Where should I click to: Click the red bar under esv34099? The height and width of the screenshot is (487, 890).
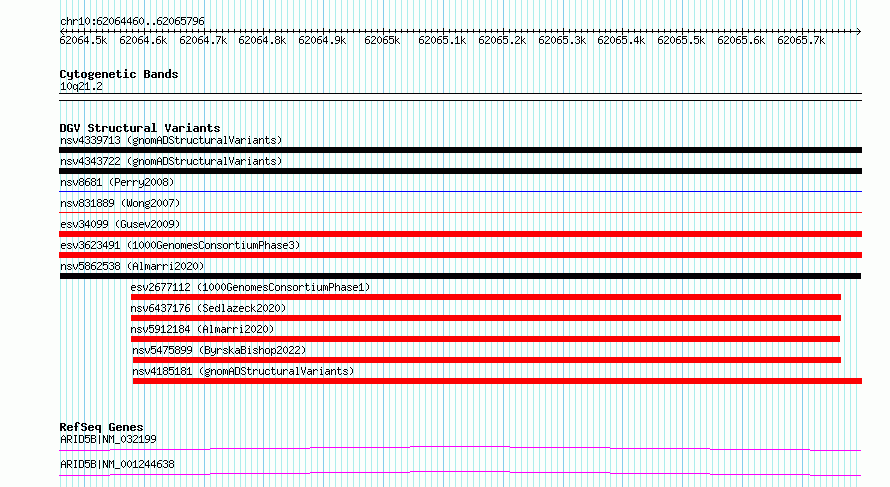point(460,234)
